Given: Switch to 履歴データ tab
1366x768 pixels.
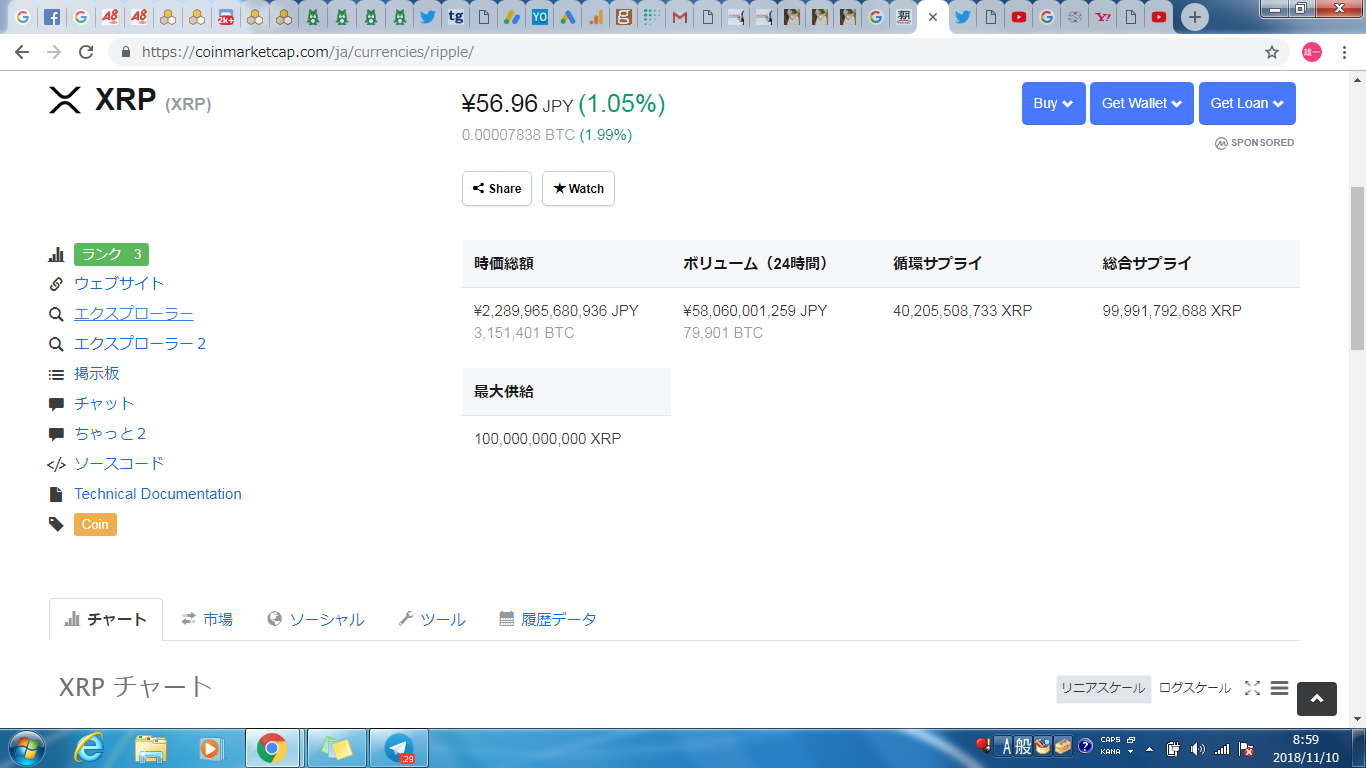Looking at the screenshot, I should [x=547, y=620].
